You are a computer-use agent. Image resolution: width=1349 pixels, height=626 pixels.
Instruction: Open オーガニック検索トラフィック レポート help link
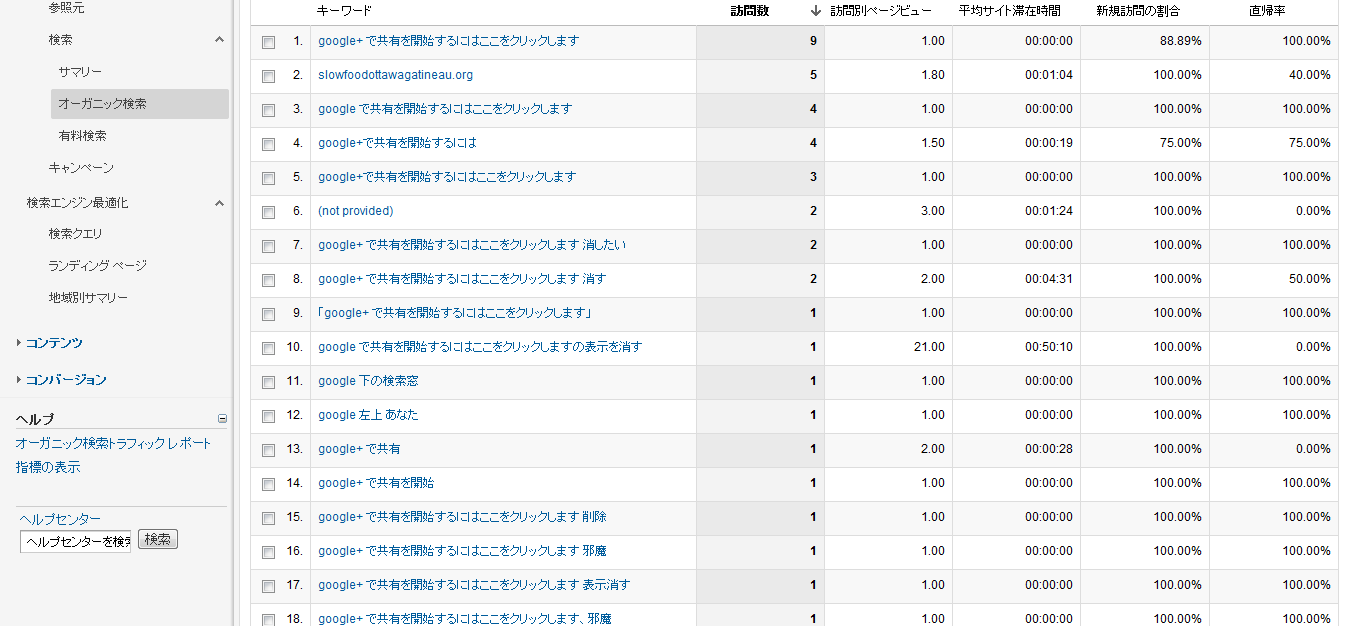(x=113, y=443)
